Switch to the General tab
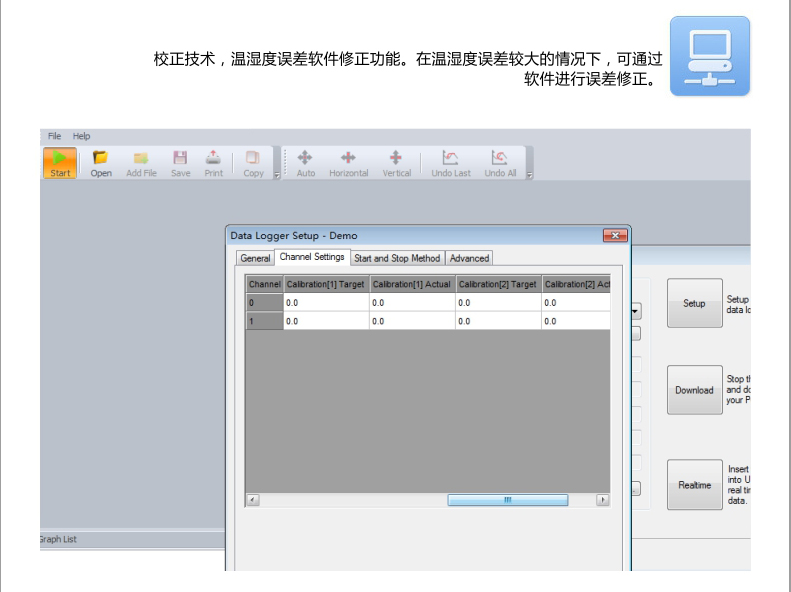The height and width of the screenshot is (592, 791). click(255, 258)
